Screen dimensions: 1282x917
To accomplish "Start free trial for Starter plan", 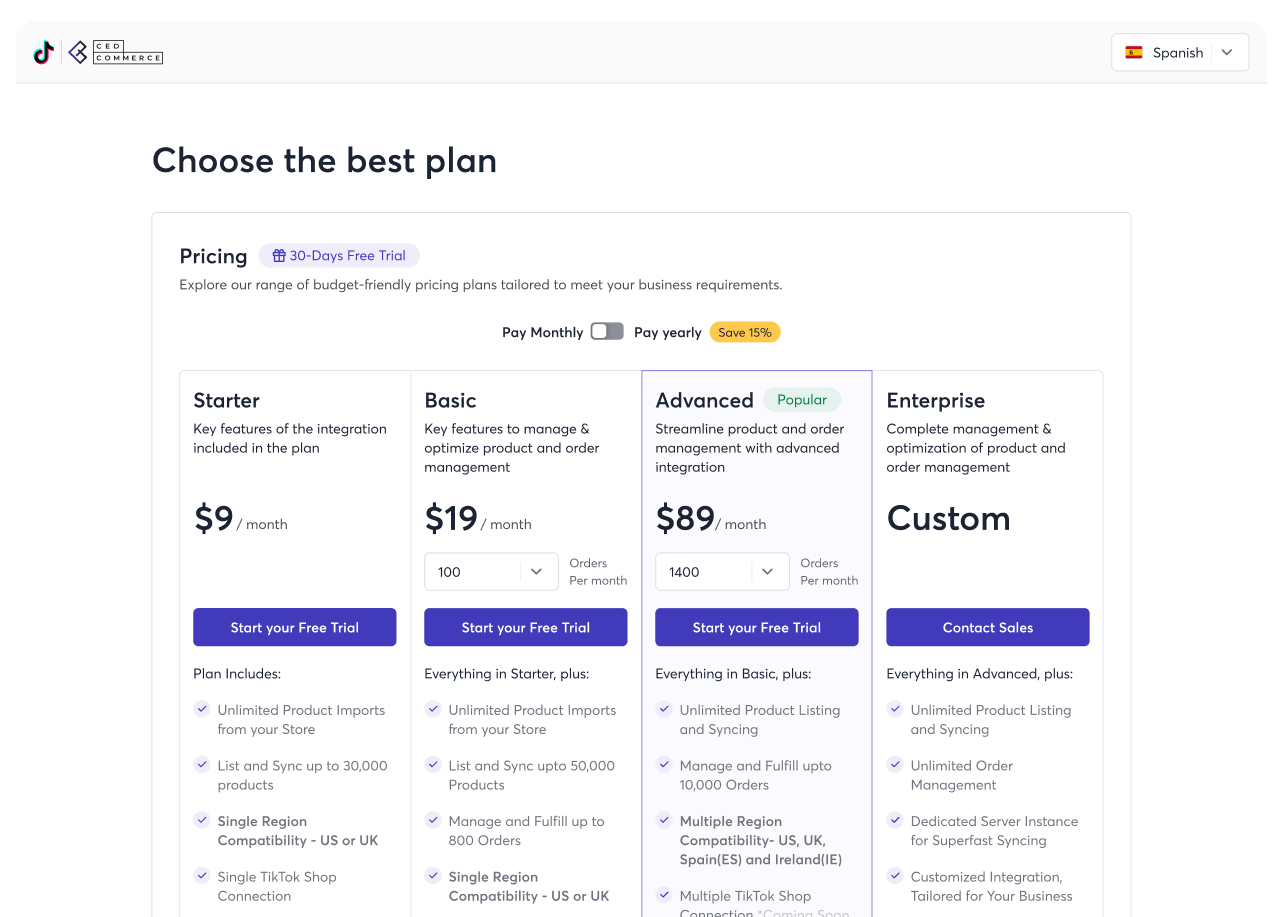I will (295, 627).
